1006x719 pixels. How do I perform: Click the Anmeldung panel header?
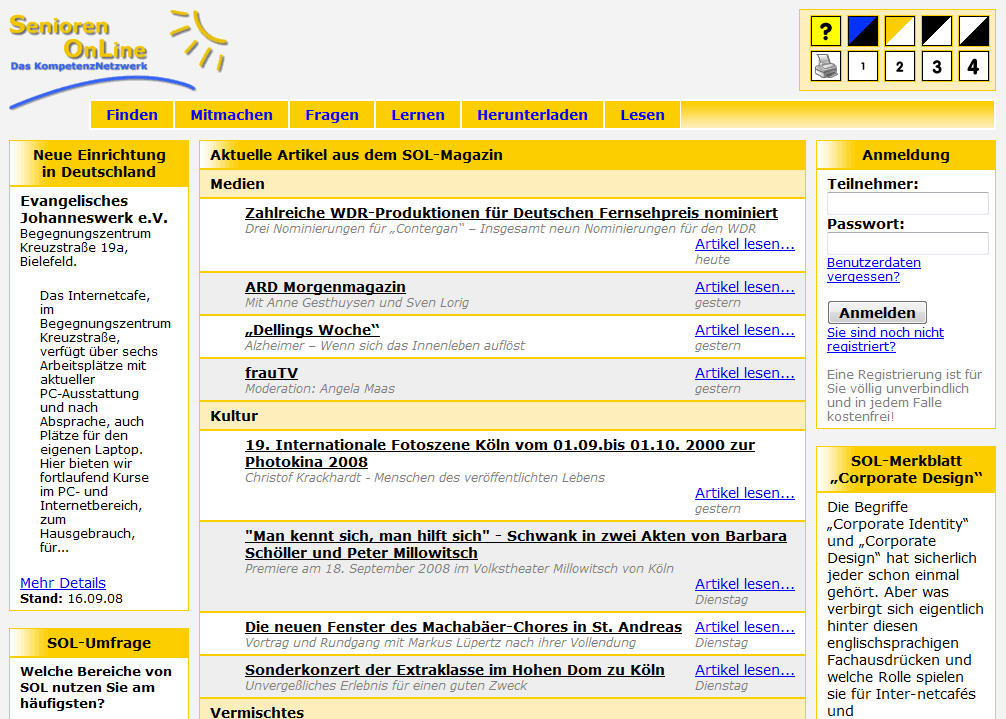[905, 155]
